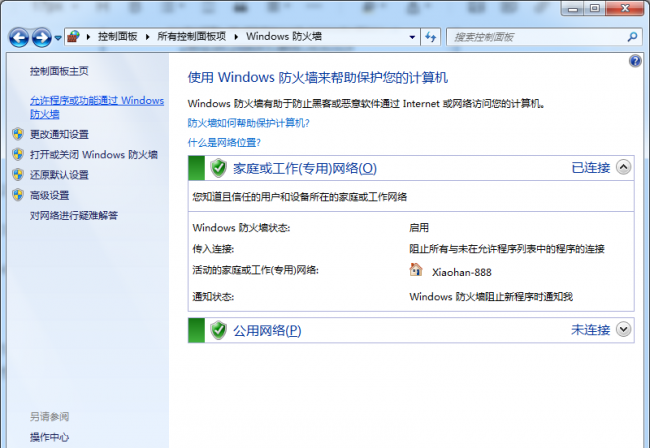Click the 未连接 status text
The height and width of the screenshot is (448, 650).
pyautogui.click(x=591, y=330)
